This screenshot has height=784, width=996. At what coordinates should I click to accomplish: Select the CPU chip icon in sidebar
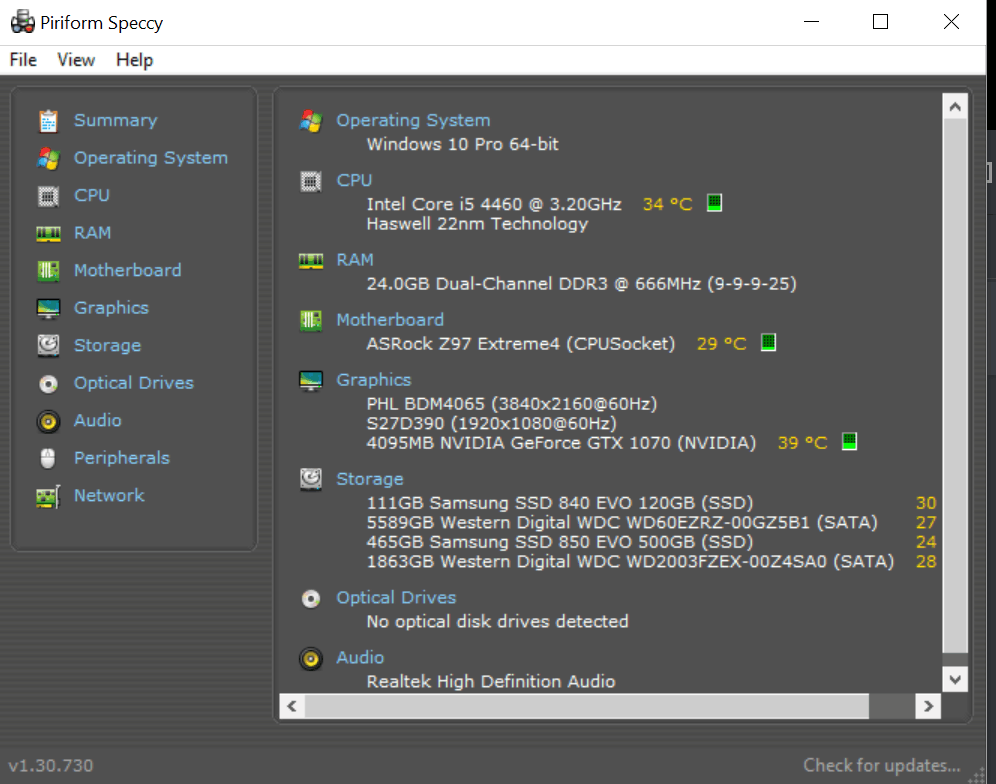point(48,196)
